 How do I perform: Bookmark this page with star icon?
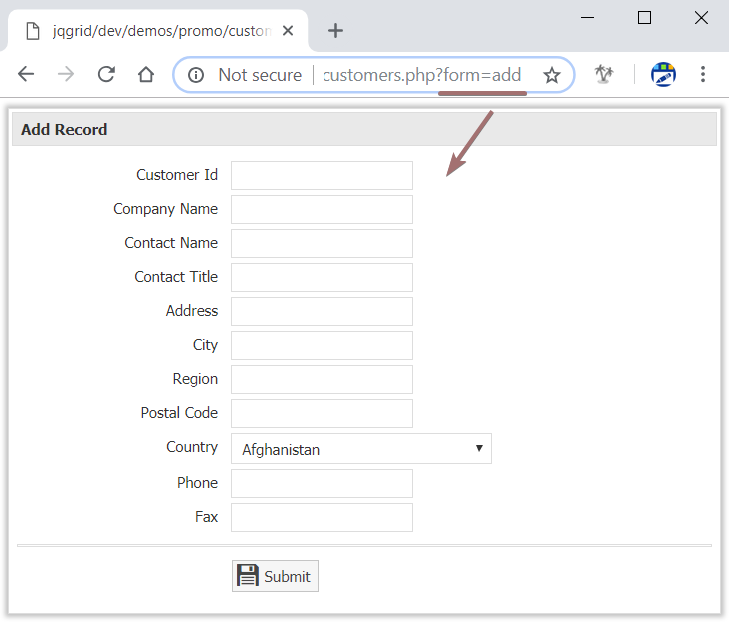(551, 75)
